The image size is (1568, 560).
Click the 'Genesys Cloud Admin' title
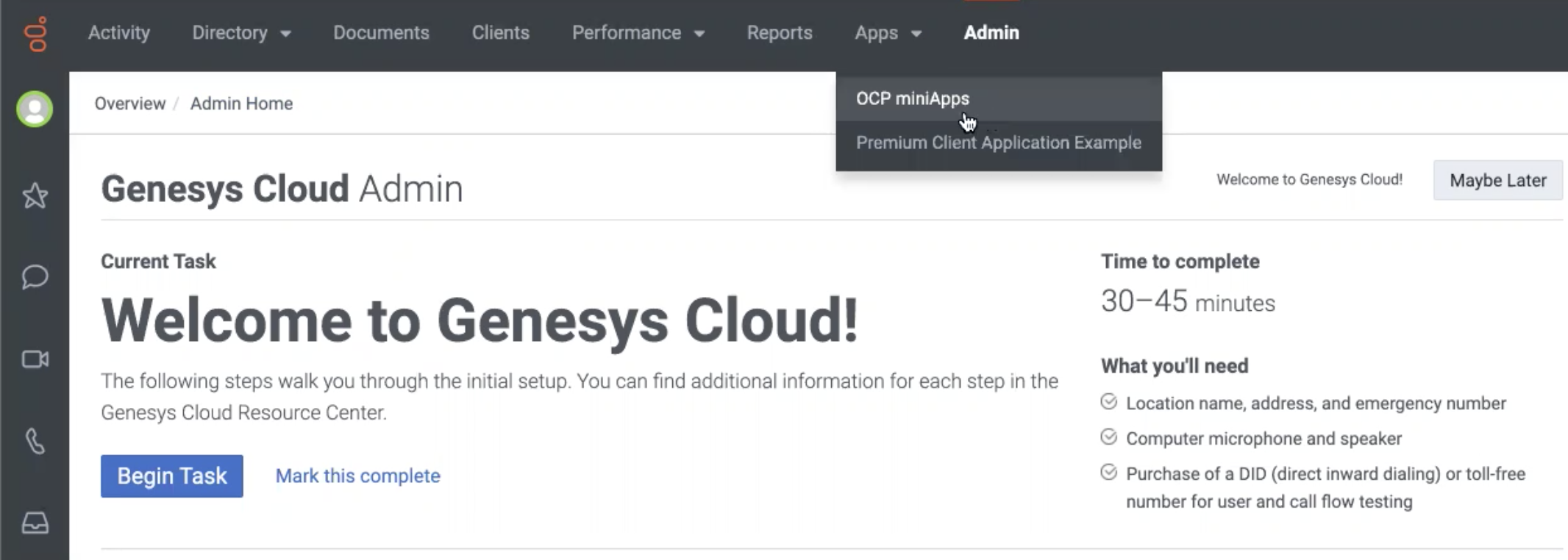(282, 189)
